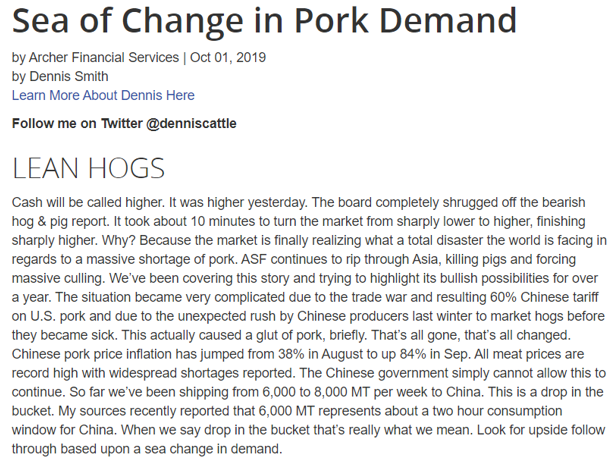Open the 'Learn More About Dennis Here' link

[x=103, y=95]
